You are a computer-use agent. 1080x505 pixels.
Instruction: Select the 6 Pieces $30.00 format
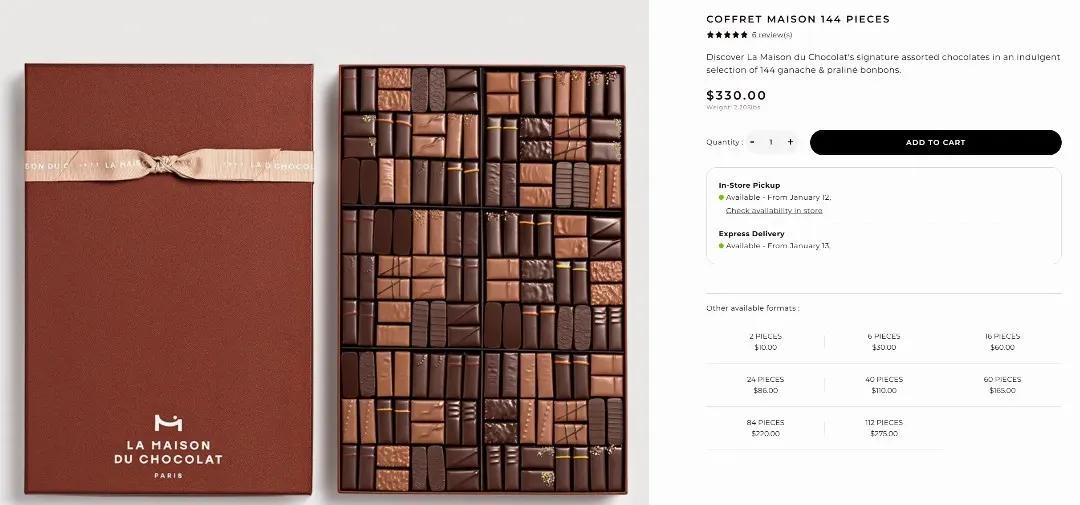(x=884, y=342)
